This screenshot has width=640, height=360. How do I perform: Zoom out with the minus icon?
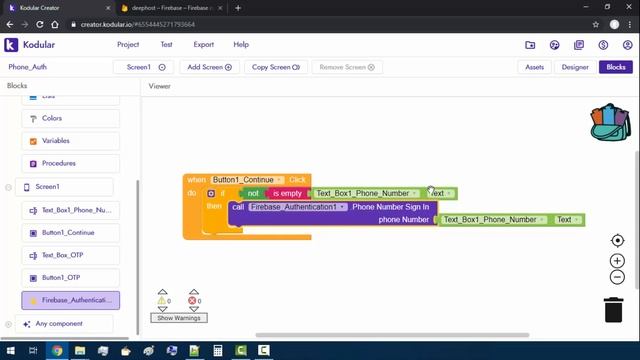click(x=617, y=277)
